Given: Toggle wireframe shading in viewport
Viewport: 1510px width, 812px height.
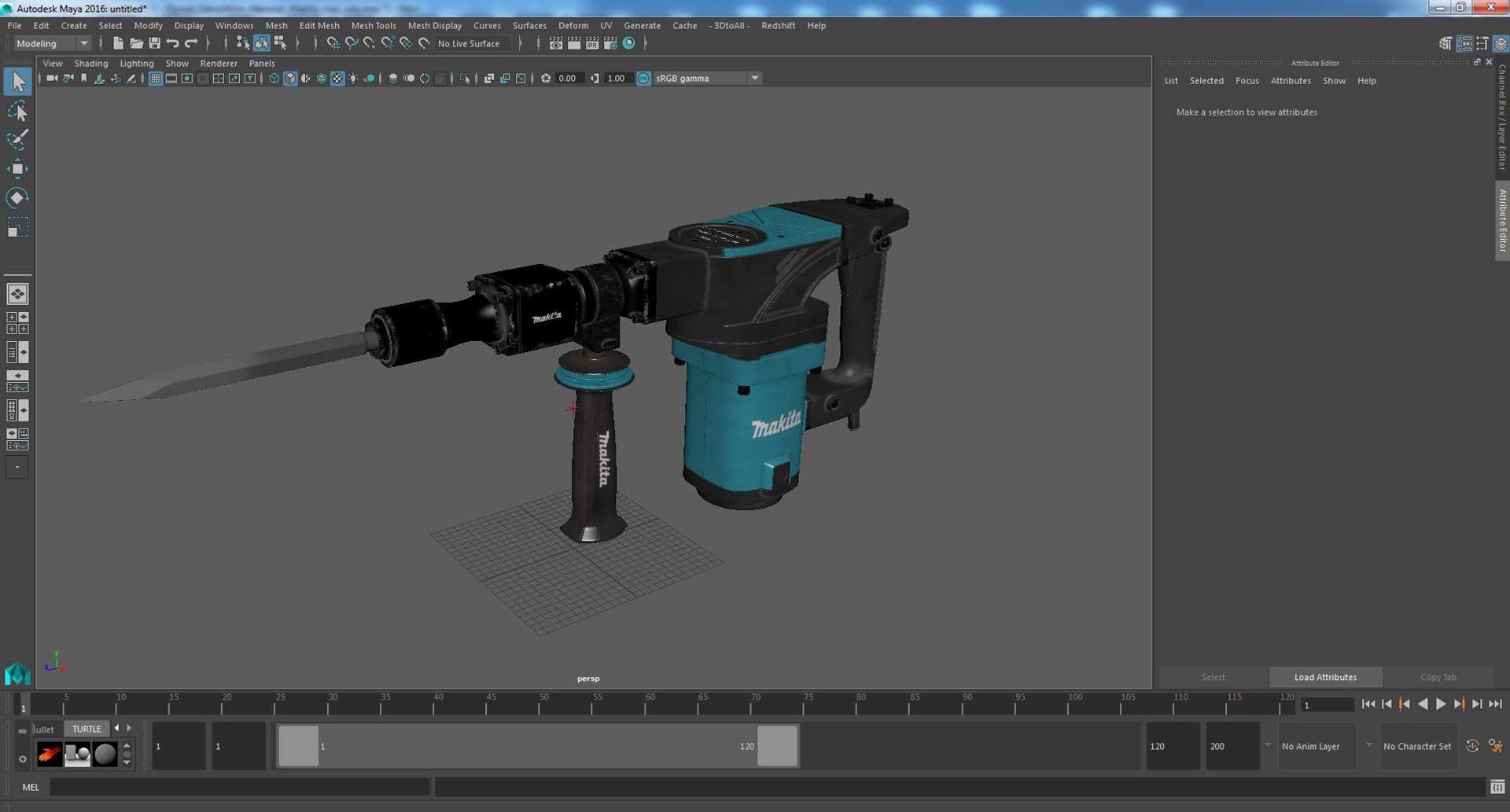Looking at the screenshot, I should 274,79.
